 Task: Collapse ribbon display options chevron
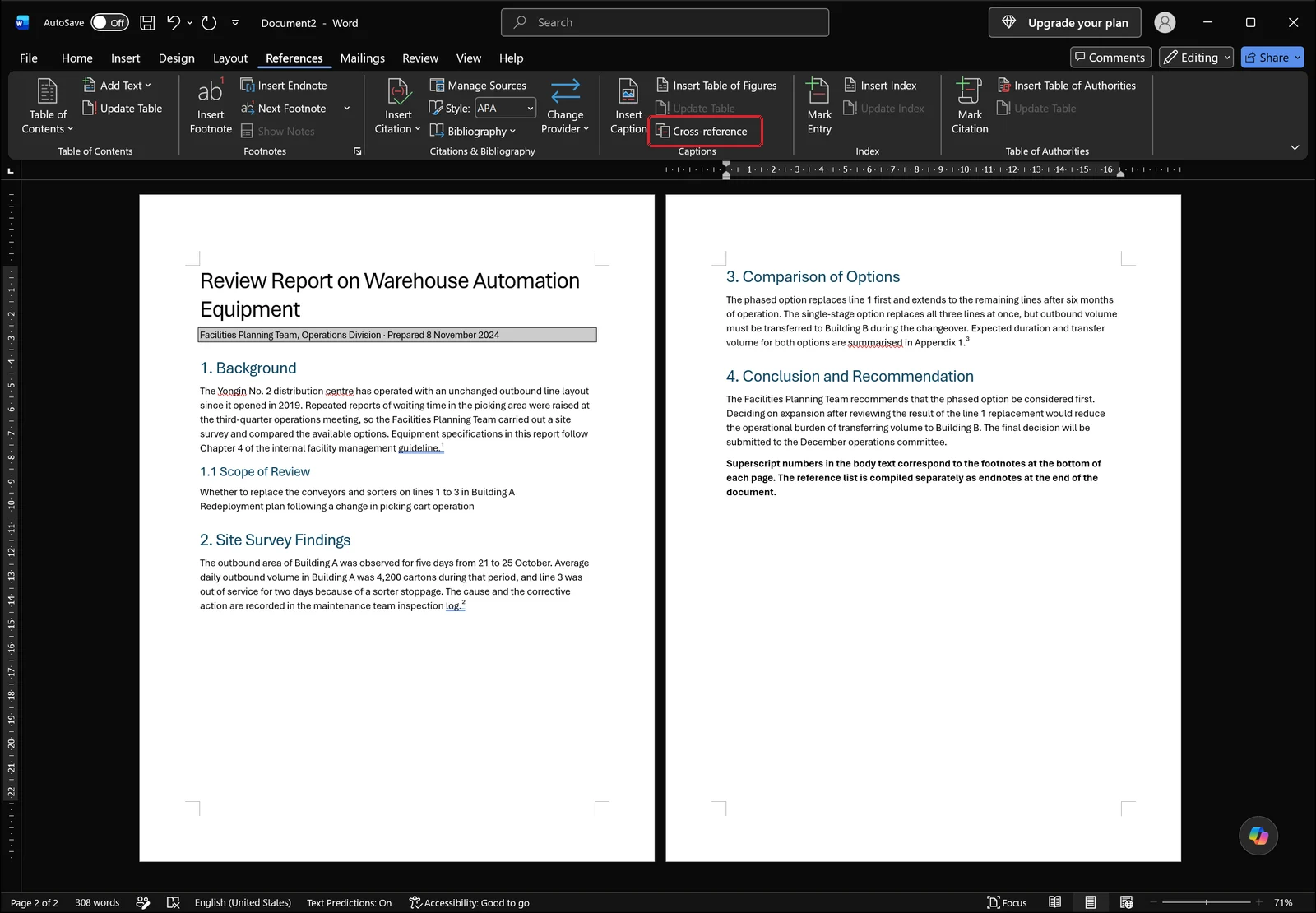(x=1295, y=147)
